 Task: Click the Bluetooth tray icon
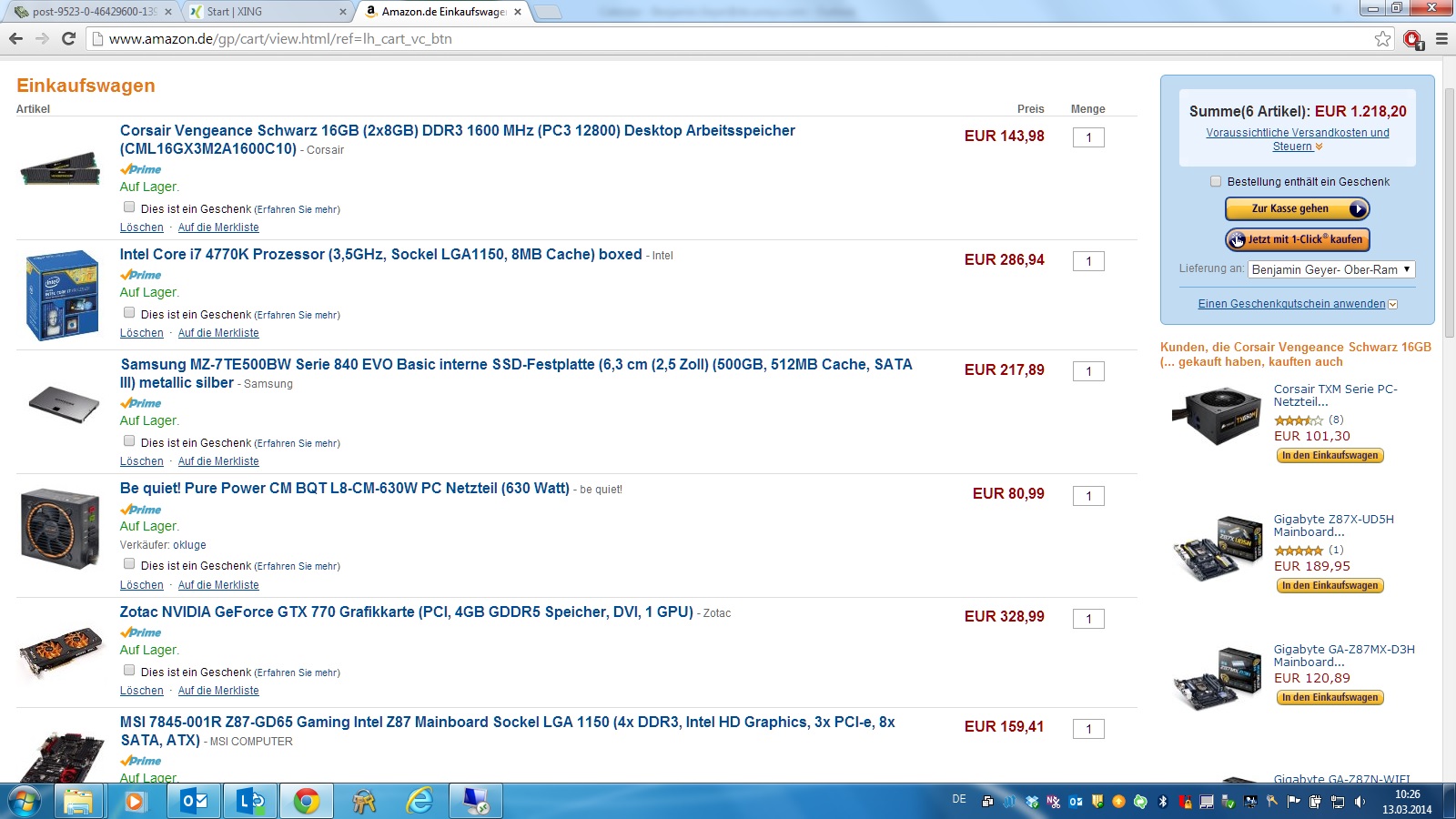coord(1163,802)
